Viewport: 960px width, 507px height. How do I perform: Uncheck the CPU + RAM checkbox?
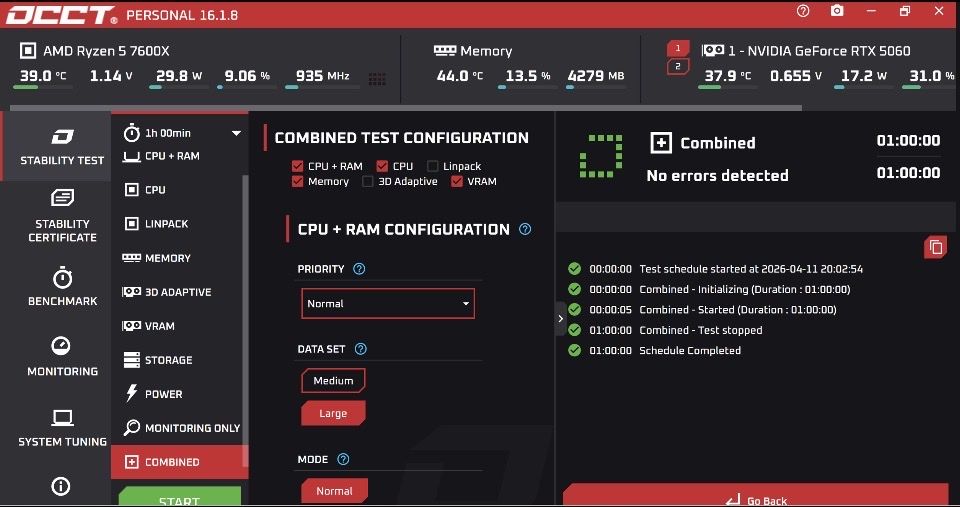pos(297,166)
